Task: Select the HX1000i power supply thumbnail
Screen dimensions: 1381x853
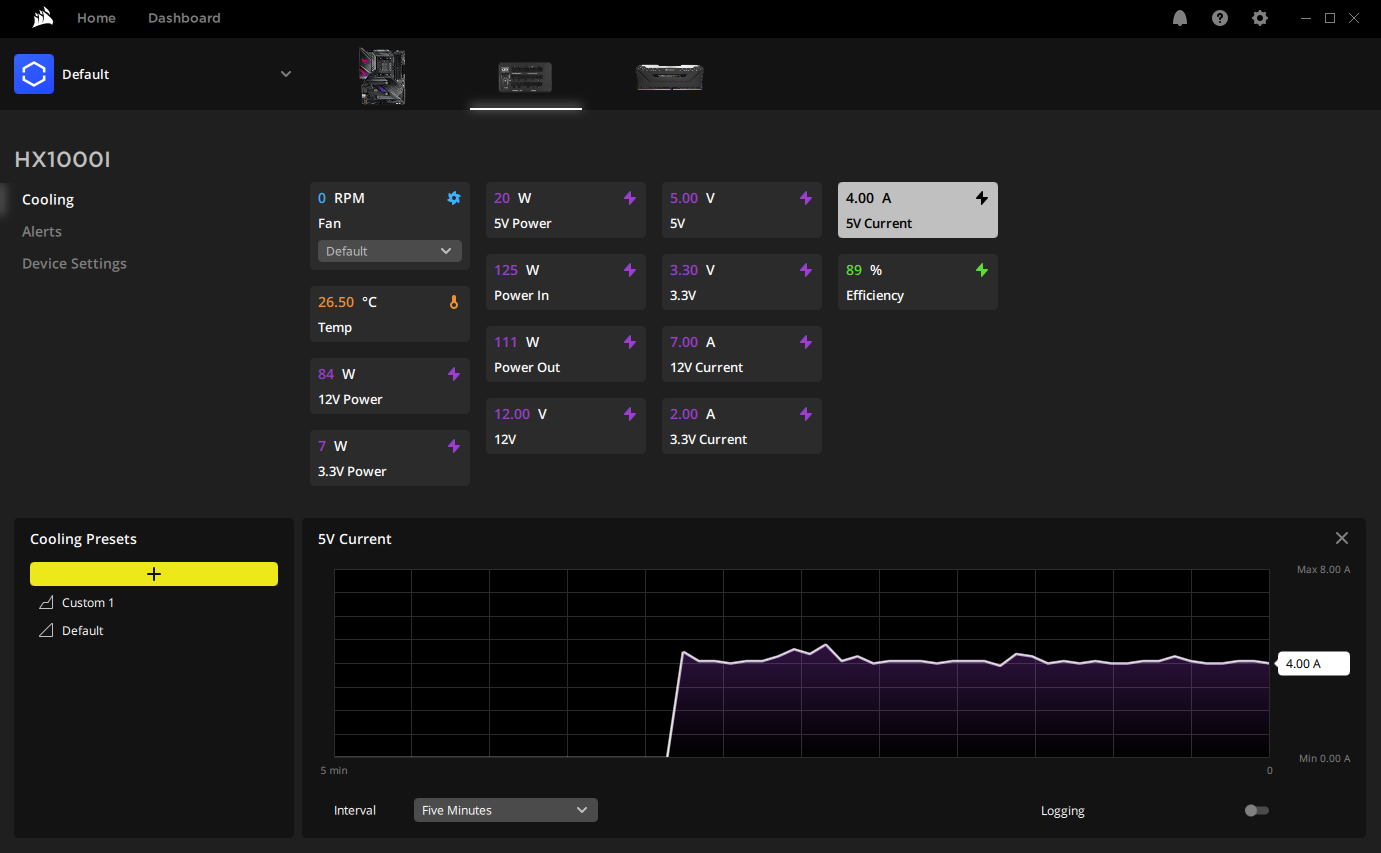Action: (x=526, y=77)
